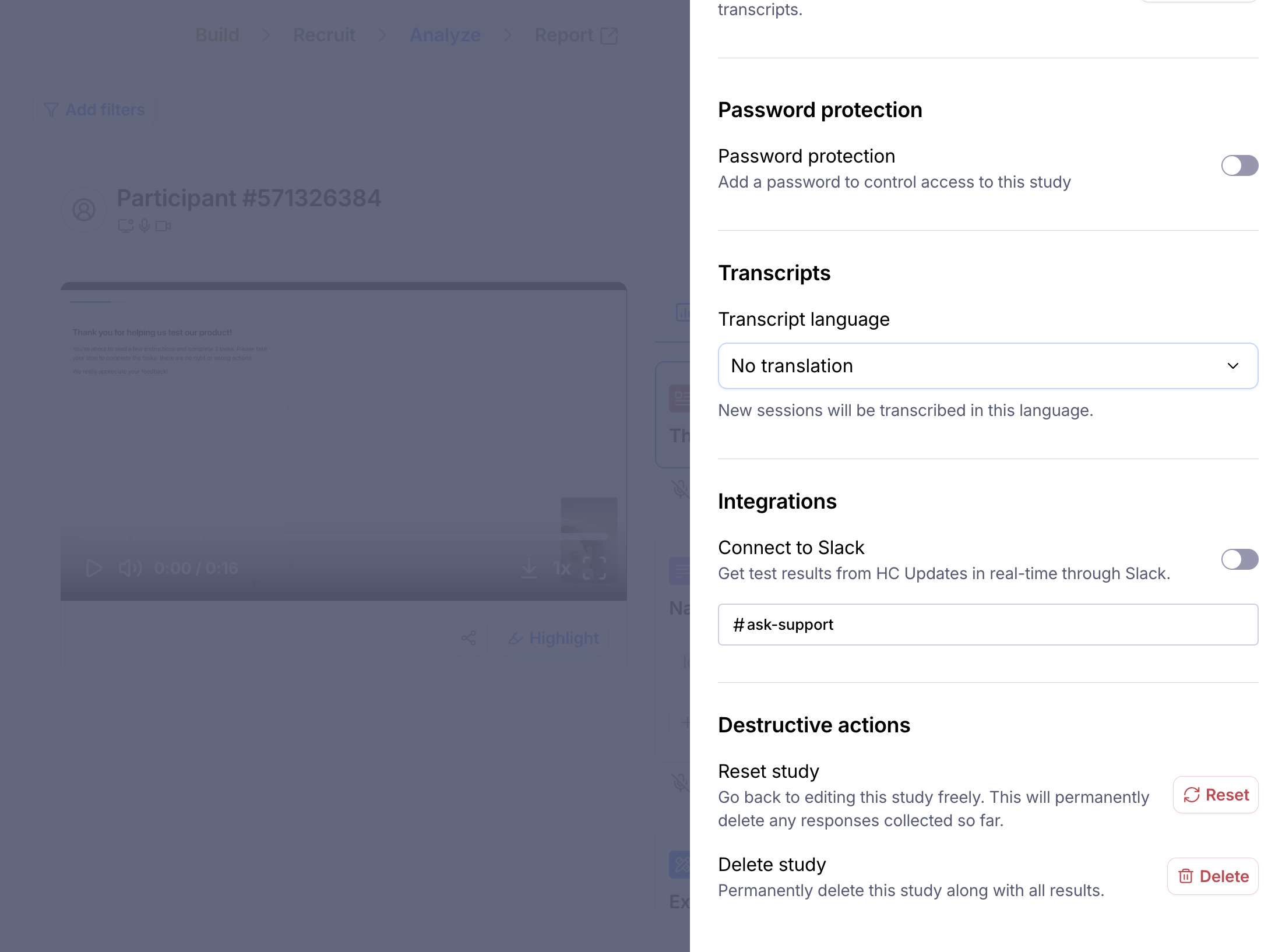Click the Highlight button

pos(553,638)
